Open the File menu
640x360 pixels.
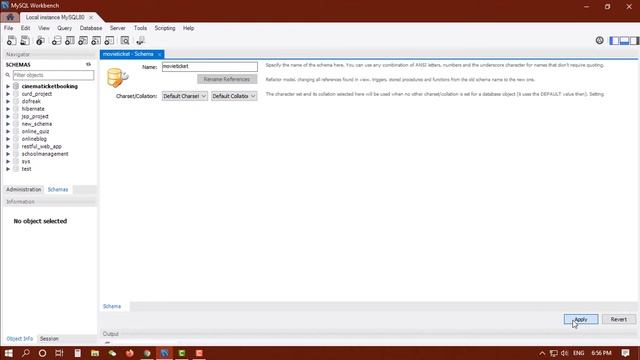pyautogui.click(x=9, y=28)
